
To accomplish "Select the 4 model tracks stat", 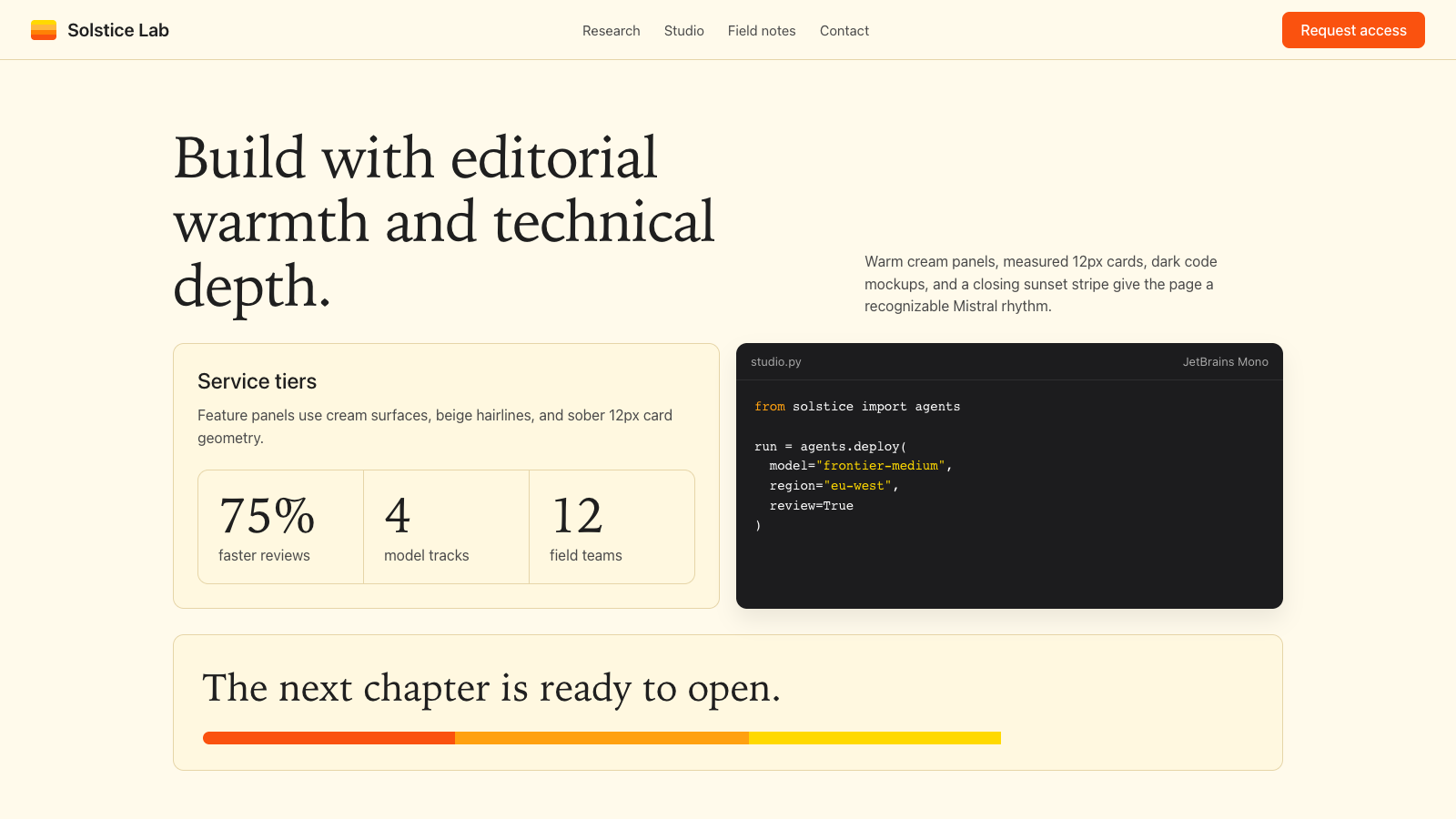I will coord(446,527).
